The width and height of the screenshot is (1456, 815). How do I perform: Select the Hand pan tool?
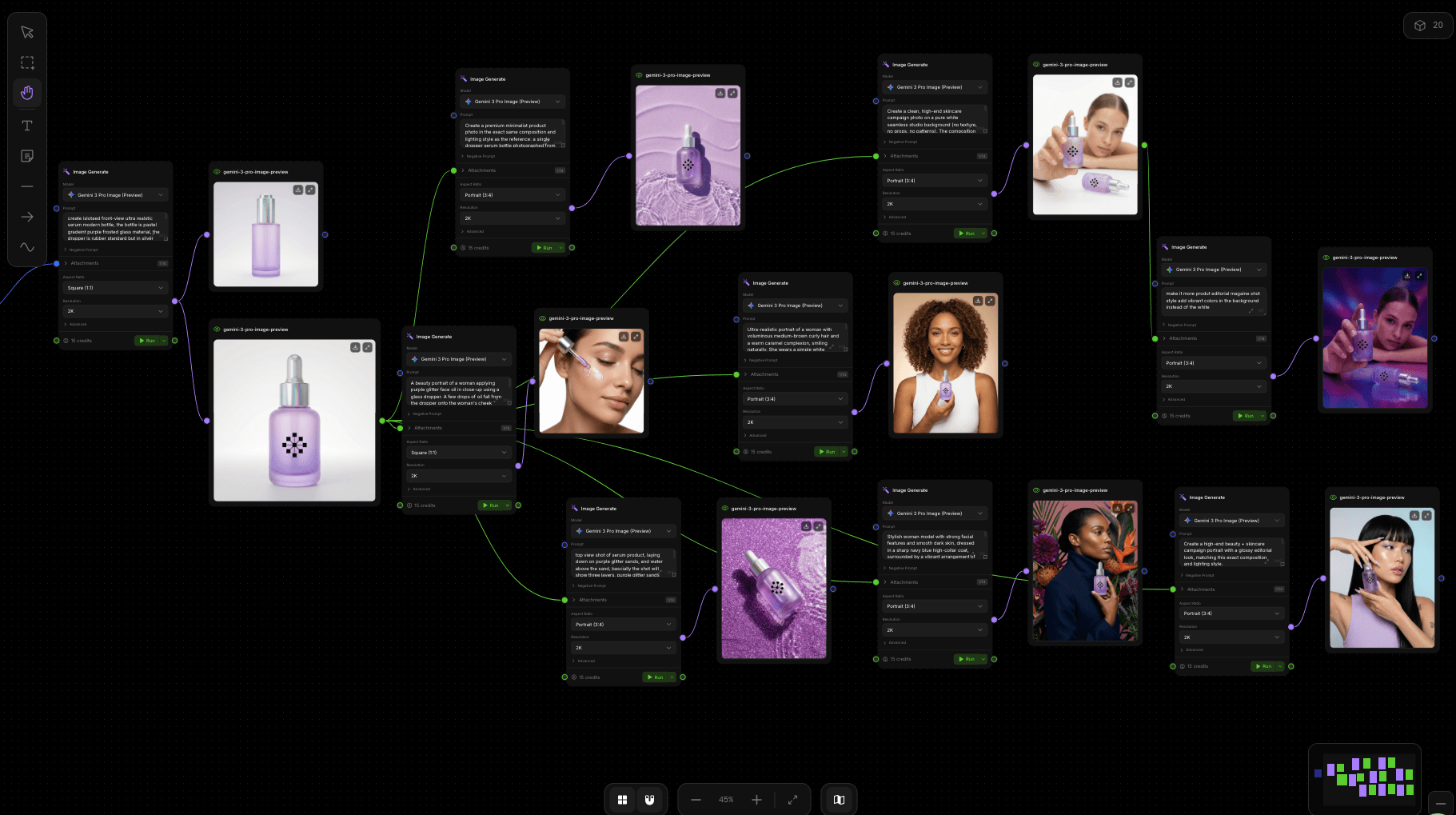coord(27,93)
